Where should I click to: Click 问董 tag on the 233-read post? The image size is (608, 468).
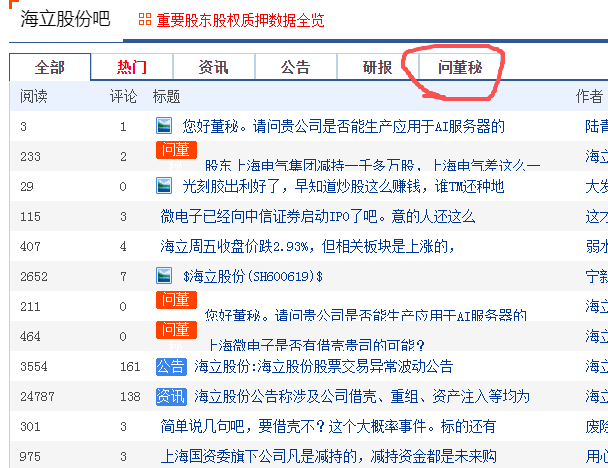(x=176, y=150)
